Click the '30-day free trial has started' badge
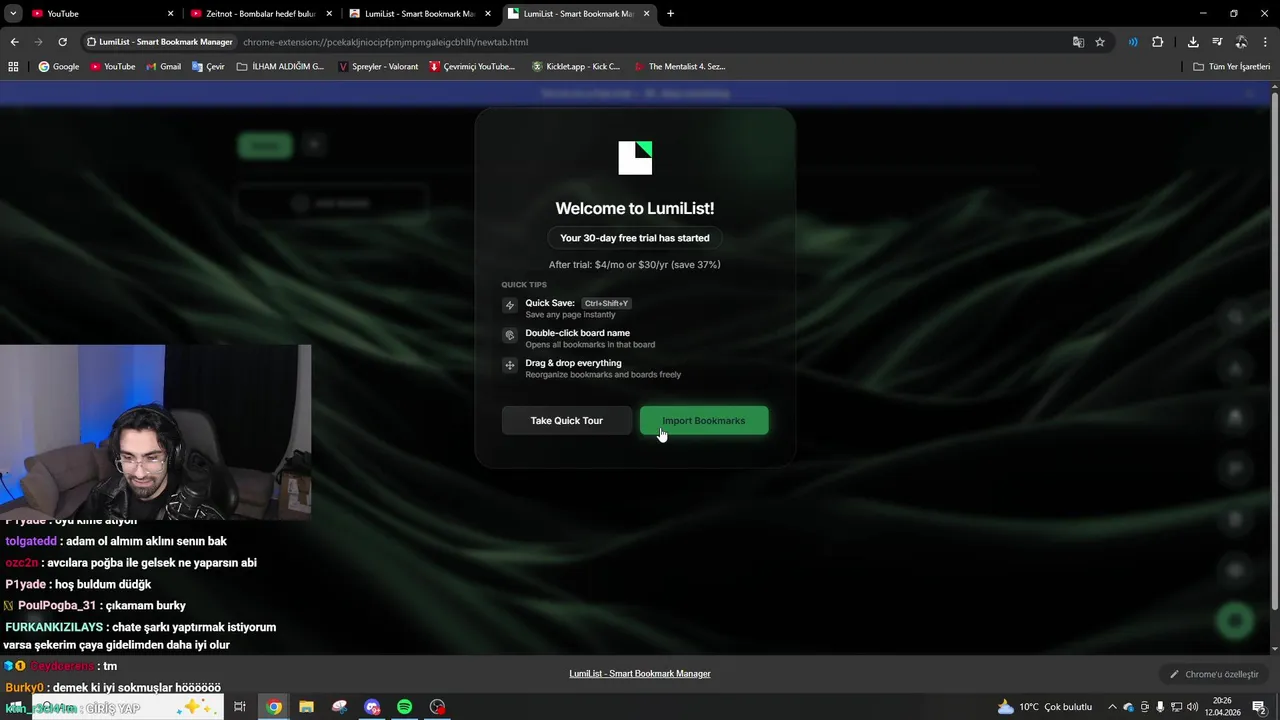 (x=635, y=238)
